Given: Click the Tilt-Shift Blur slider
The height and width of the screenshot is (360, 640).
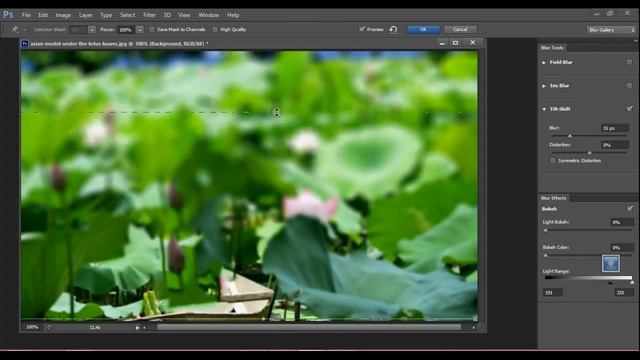Looking at the screenshot, I should pos(588,136).
